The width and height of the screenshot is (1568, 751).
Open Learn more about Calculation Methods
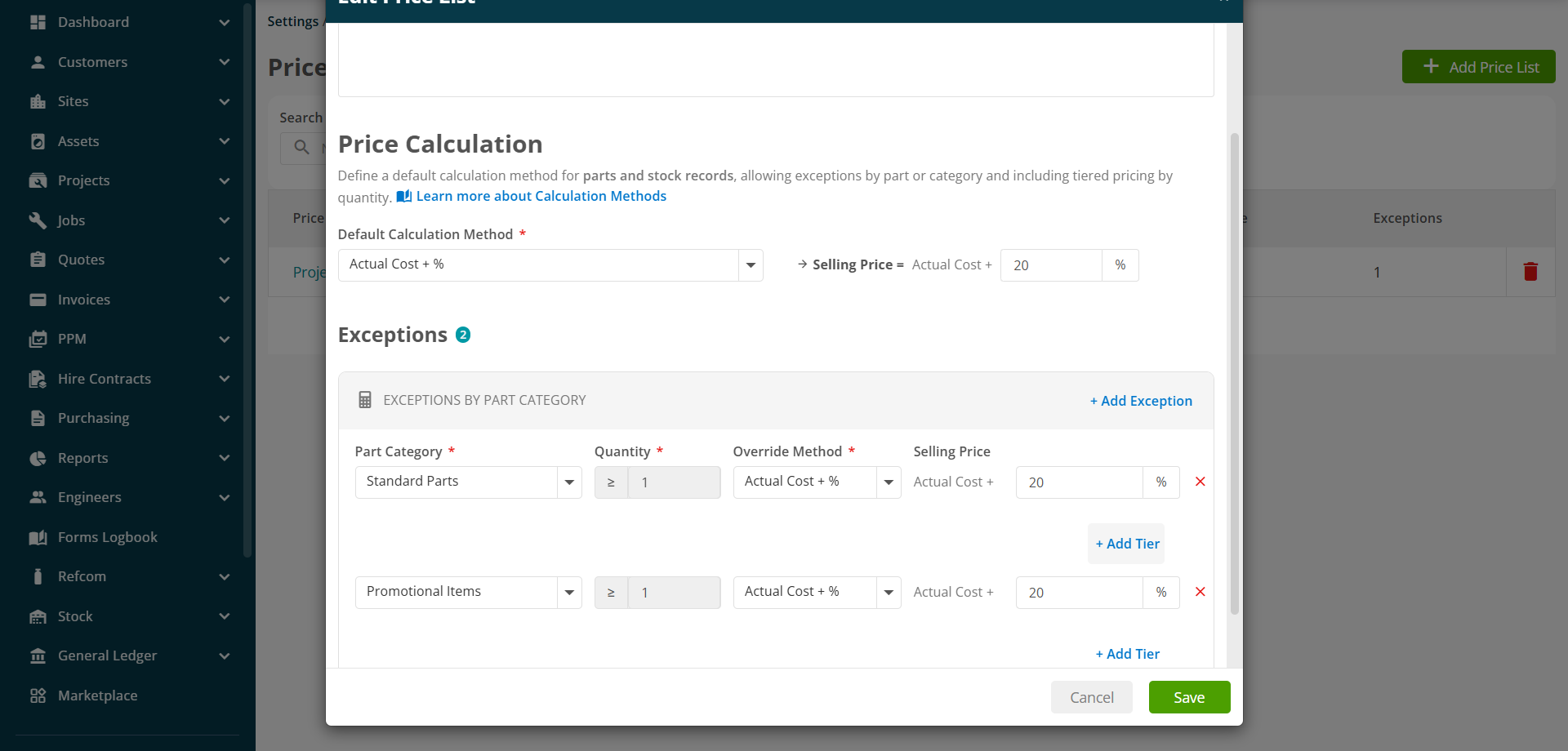(541, 196)
